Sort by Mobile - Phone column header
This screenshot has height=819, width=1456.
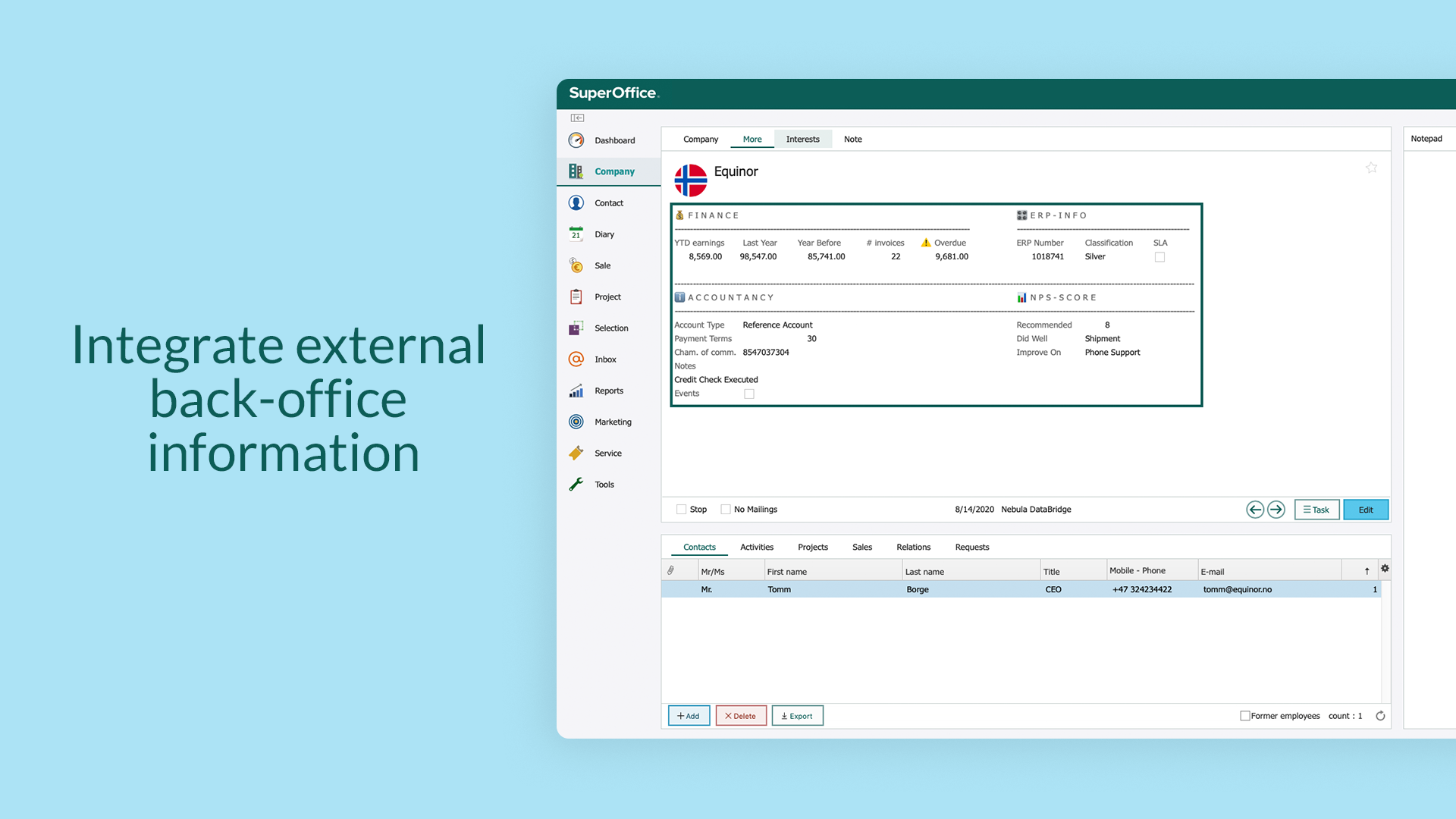click(1152, 571)
